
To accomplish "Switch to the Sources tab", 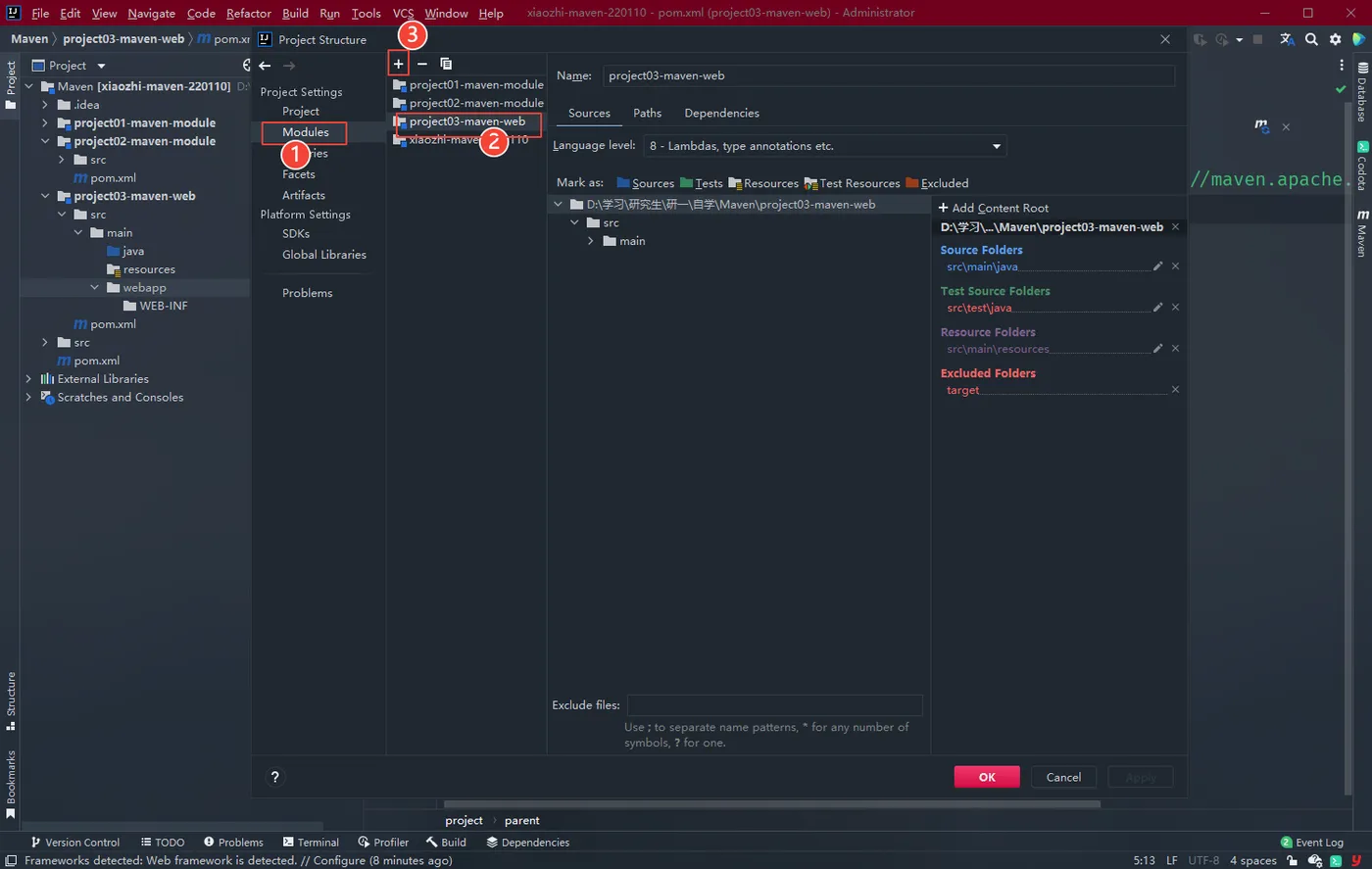I will 589,114.
